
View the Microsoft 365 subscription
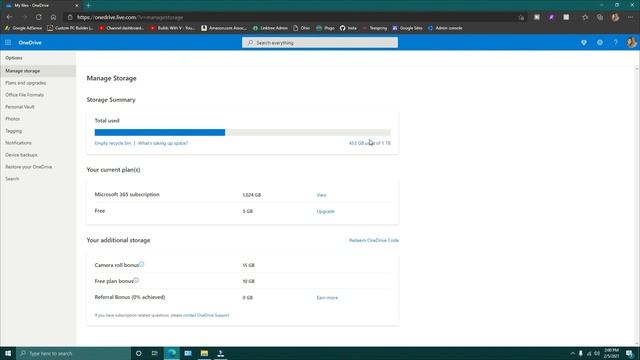[x=321, y=195]
